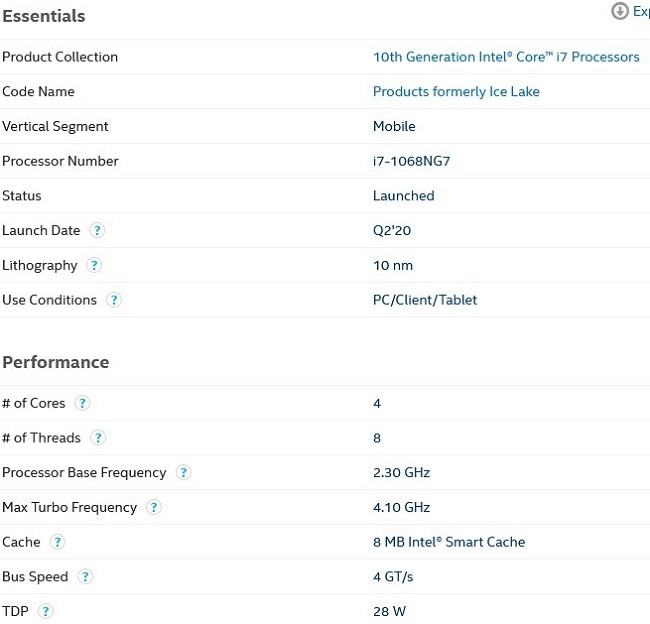This screenshot has height=624, width=650.
Task: Click the Bus Speed help icon
Action: 86,577
